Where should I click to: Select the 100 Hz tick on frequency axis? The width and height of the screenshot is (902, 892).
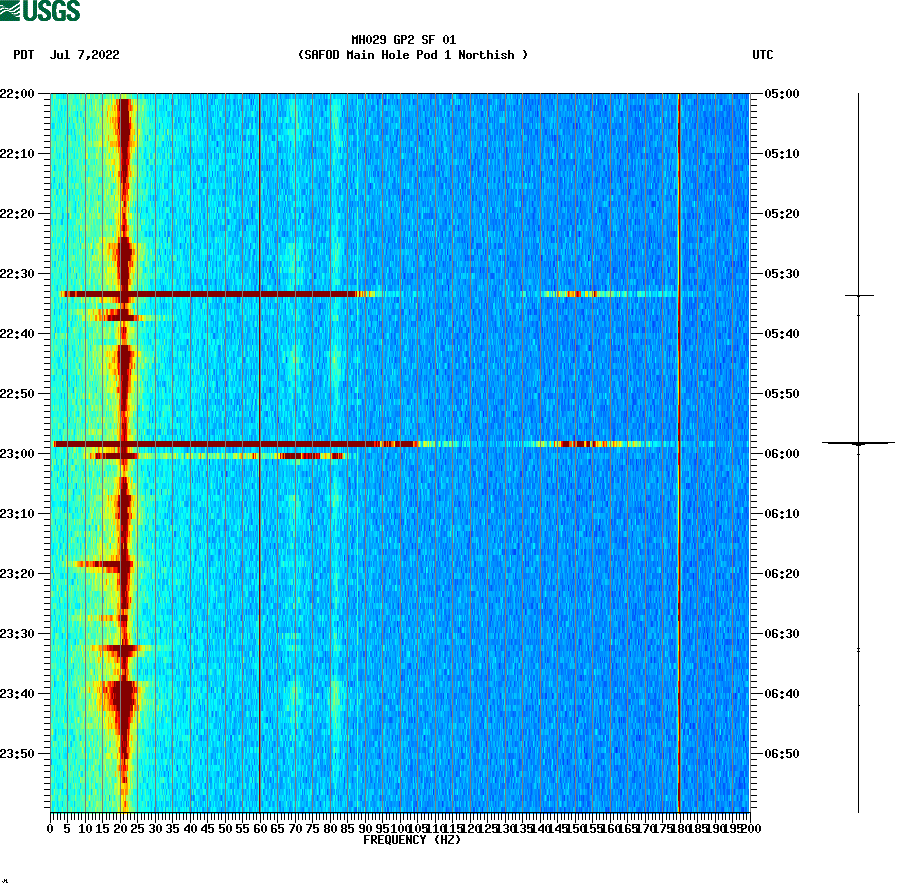tap(398, 828)
